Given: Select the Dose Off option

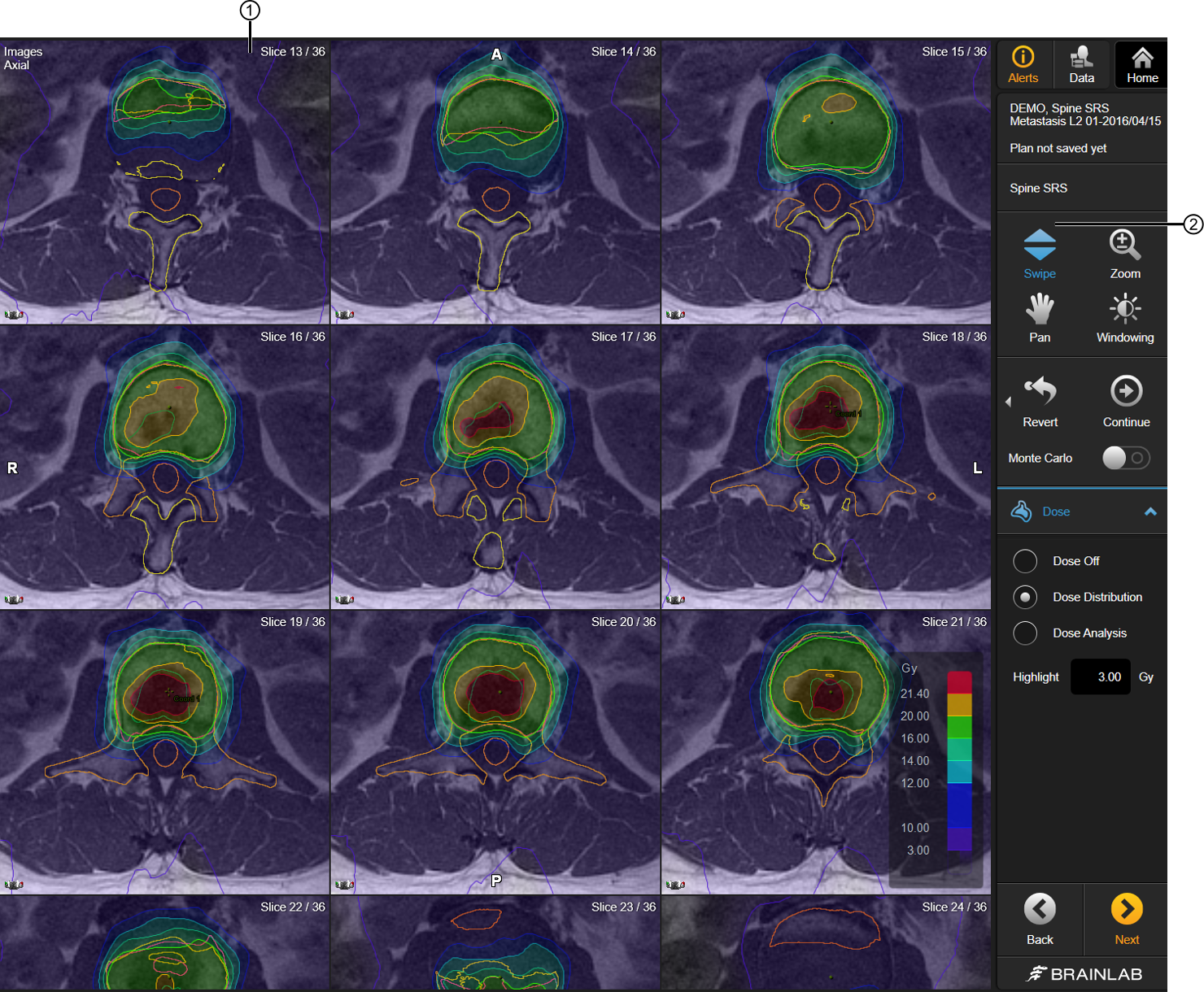Looking at the screenshot, I should pos(1025,561).
